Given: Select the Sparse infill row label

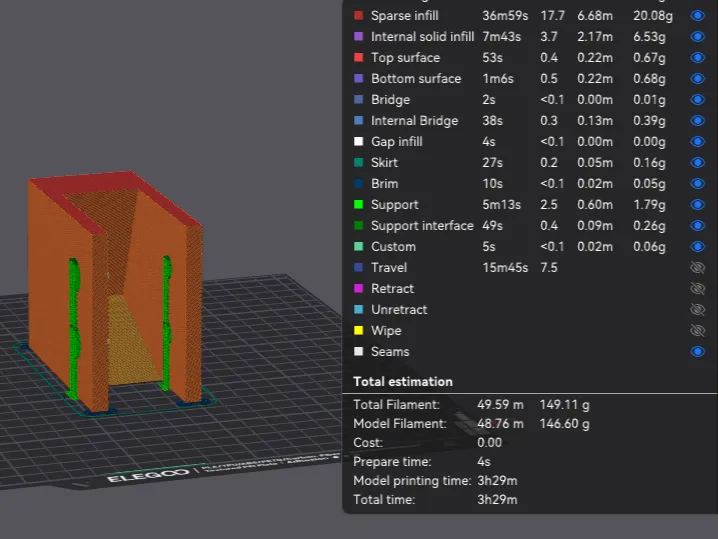Looking at the screenshot, I should click(x=404, y=16).
